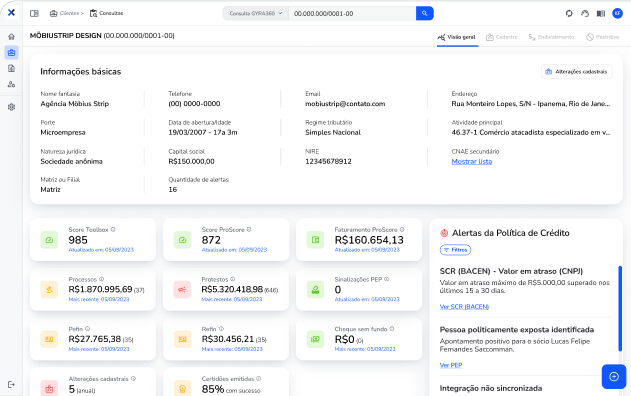Click the red alert icon by Alertas heading
The image size is (631, 396).
point(444,233)
